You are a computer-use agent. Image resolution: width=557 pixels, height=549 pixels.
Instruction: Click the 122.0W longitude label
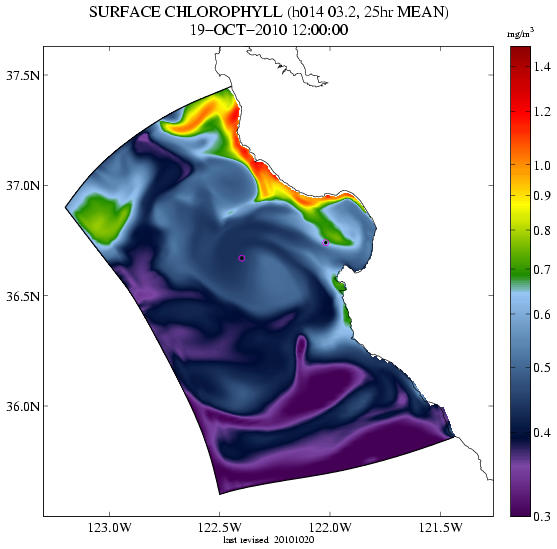(x=330, y=527)
